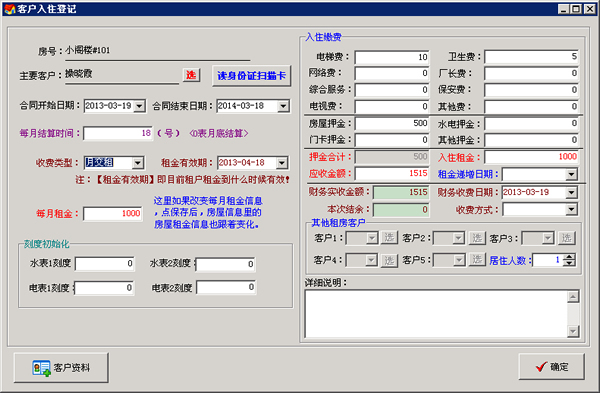
Task: Click scroll-up arrow in 详细说明 box
Action: point(573,297)
